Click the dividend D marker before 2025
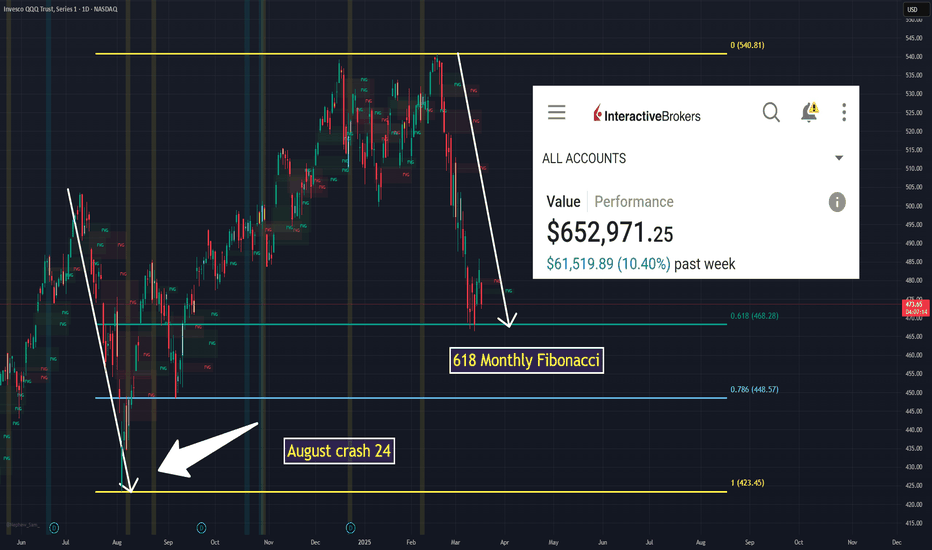The image size is (932, 550). pos(351,527)
